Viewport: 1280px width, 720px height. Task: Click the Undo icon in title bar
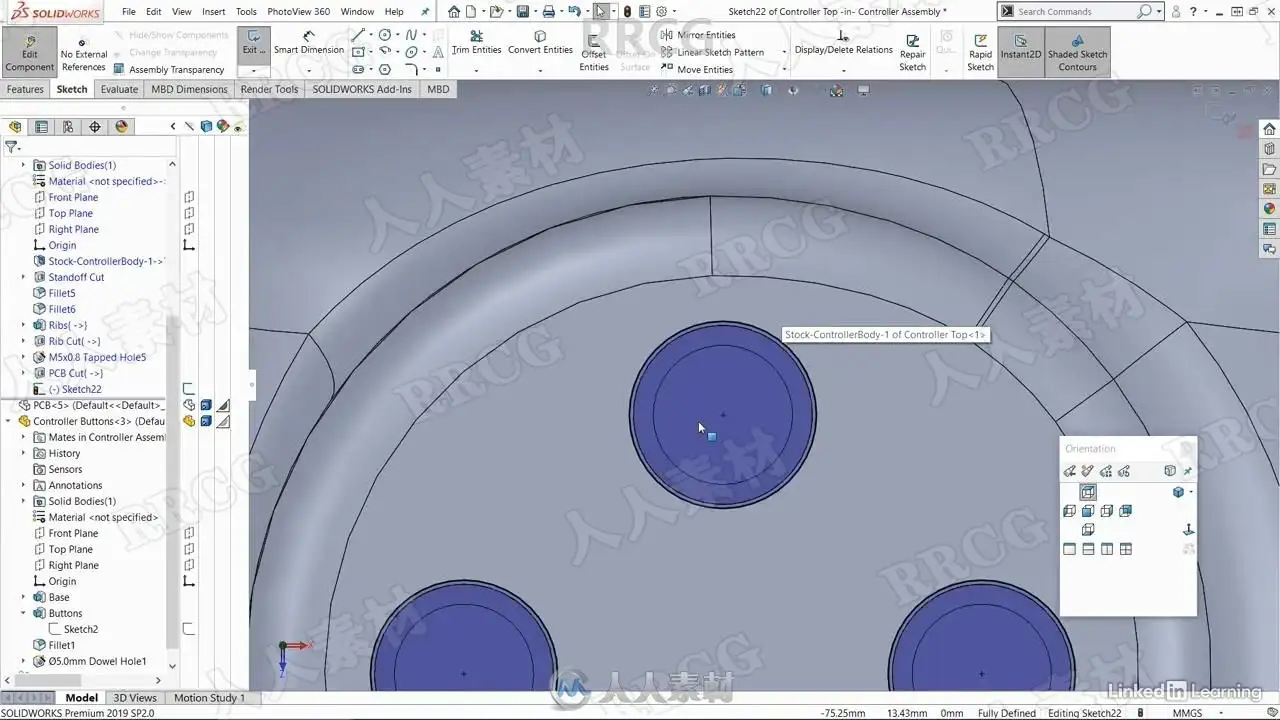(x=573, y=12)
